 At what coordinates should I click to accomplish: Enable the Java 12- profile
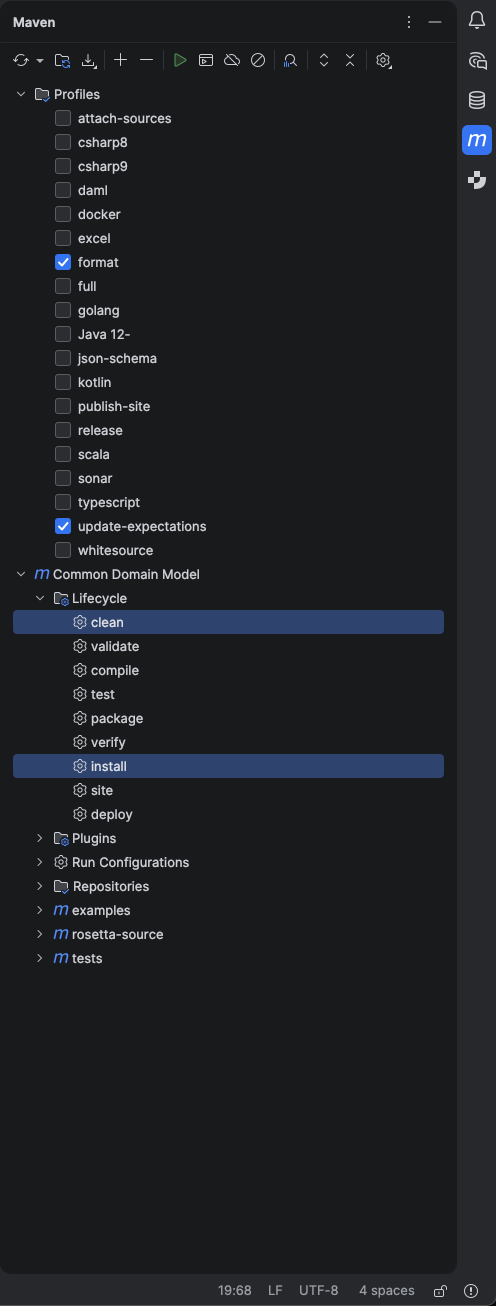coord(63,334)
